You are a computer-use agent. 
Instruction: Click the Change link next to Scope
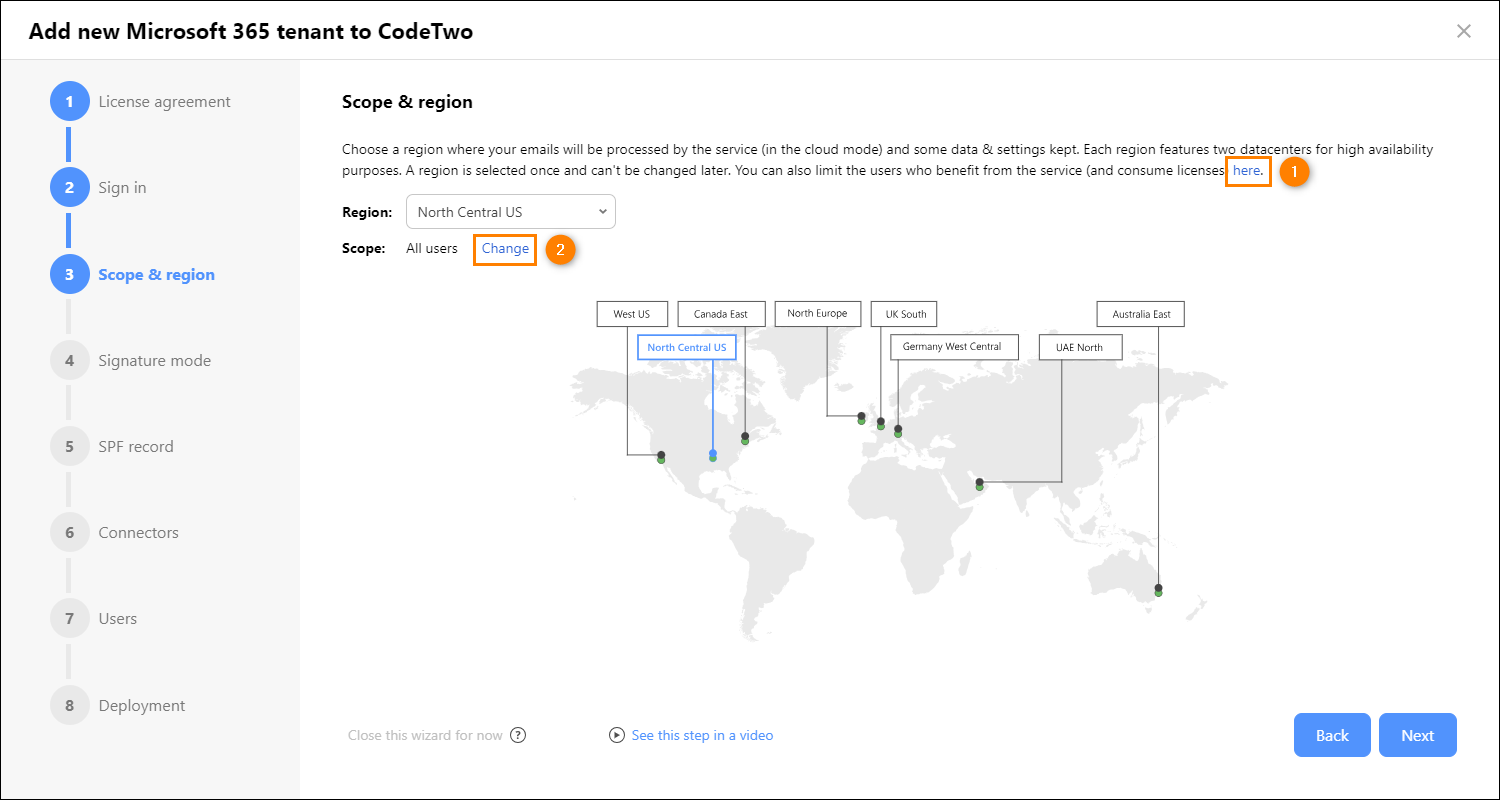505,248
